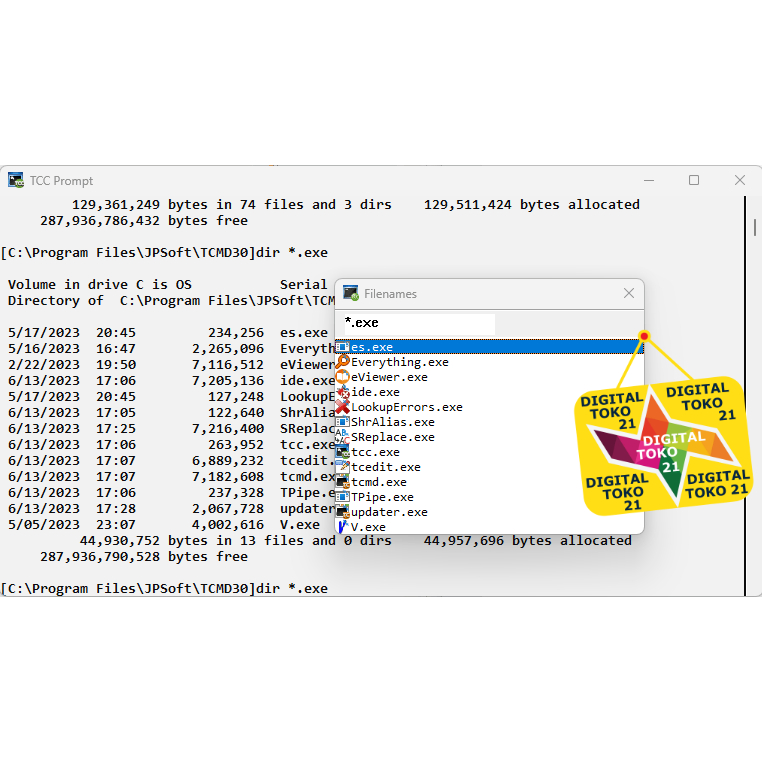Click the TCC Prompt title bar icon

click(x=16, y=180)
